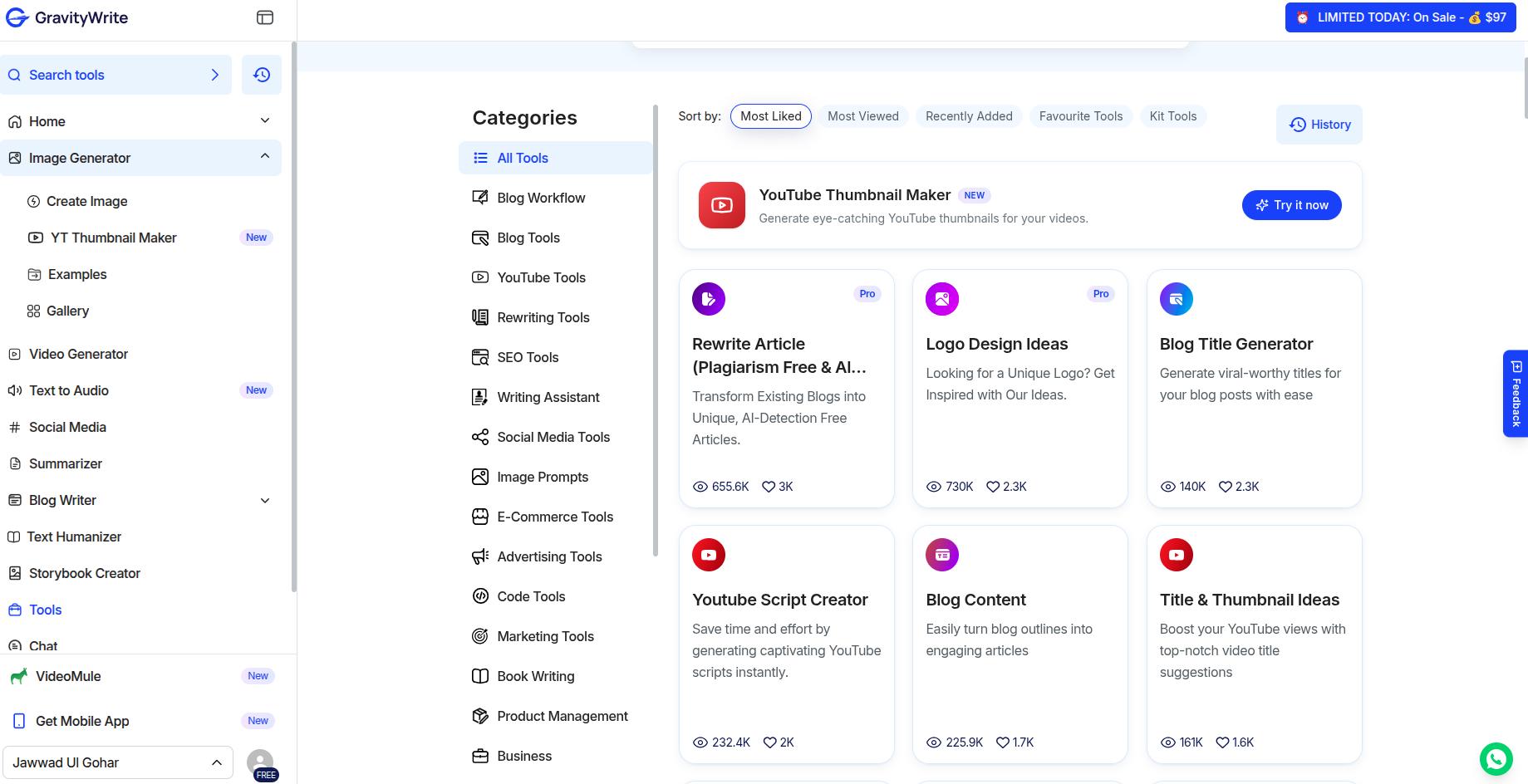Select Marketing Tools category

[555, 636]
